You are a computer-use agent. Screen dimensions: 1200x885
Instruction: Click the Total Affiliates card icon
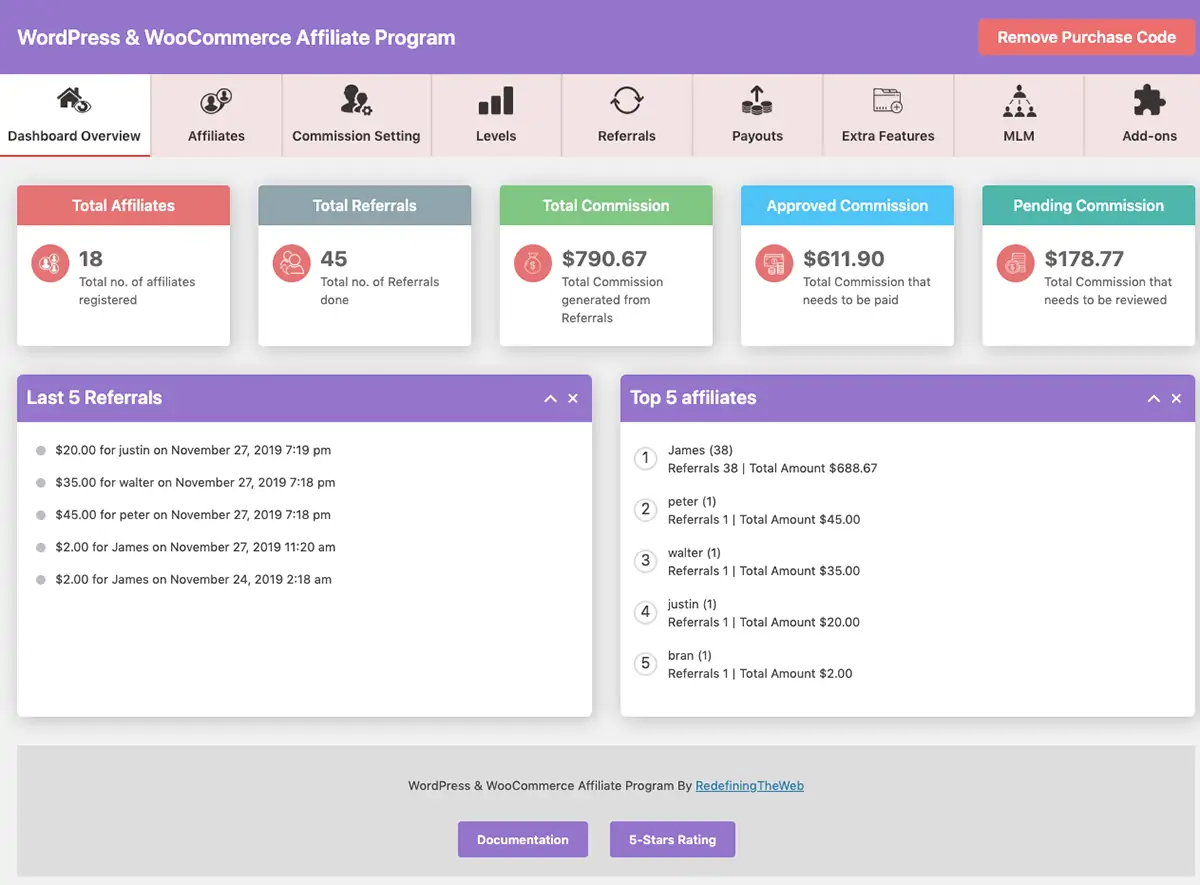coord(50,264)
